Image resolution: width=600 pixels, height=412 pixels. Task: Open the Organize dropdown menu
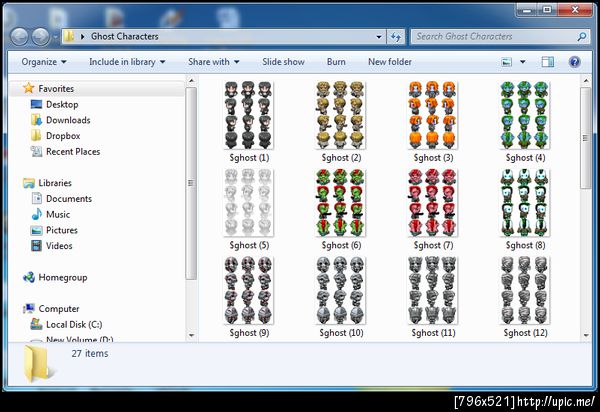(x=44, y=62)
